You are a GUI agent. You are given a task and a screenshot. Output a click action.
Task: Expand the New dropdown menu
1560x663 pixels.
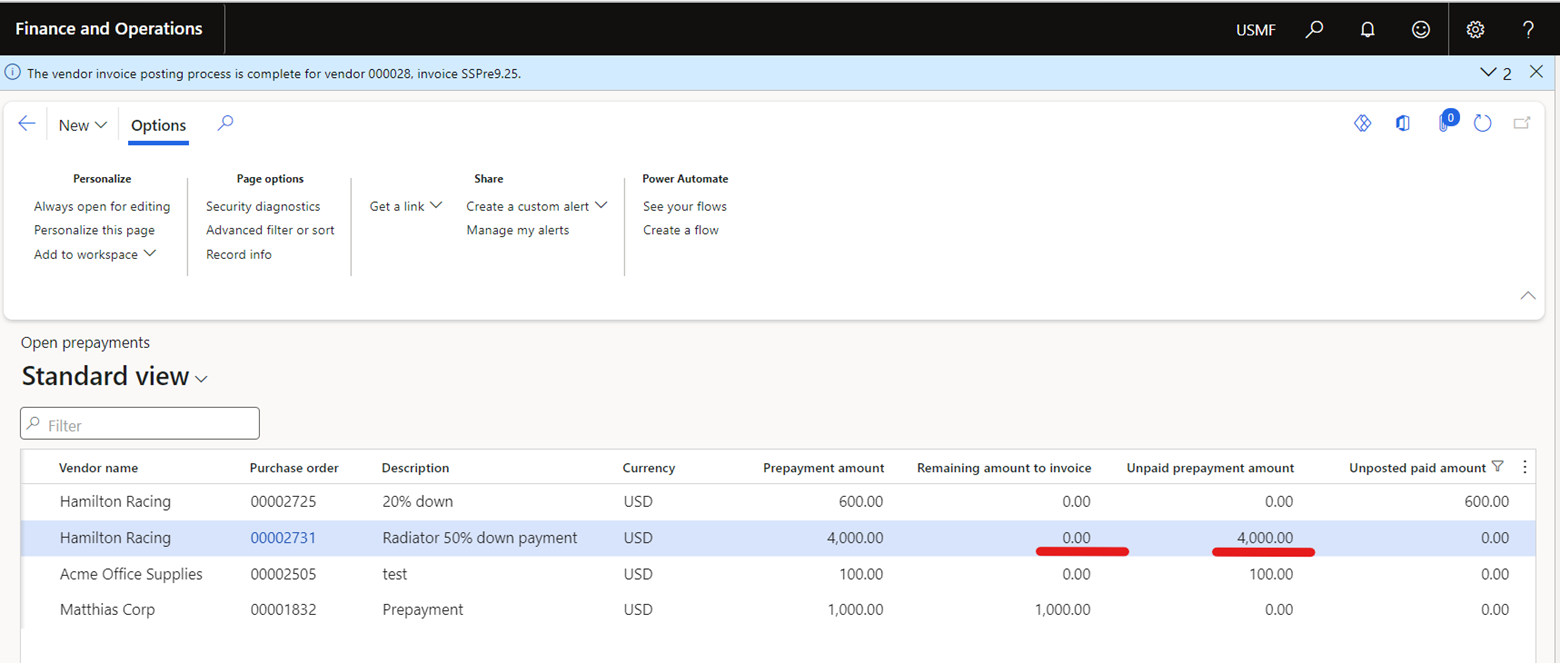tap(82, 125)
